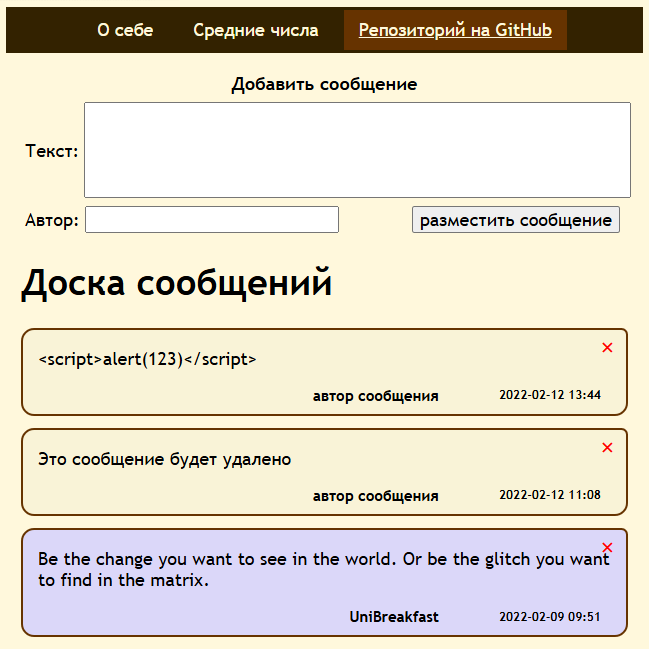This screenshot has width=649, height=649.
Task: Click the 'Текст:' label
Action: pos(52,151)
